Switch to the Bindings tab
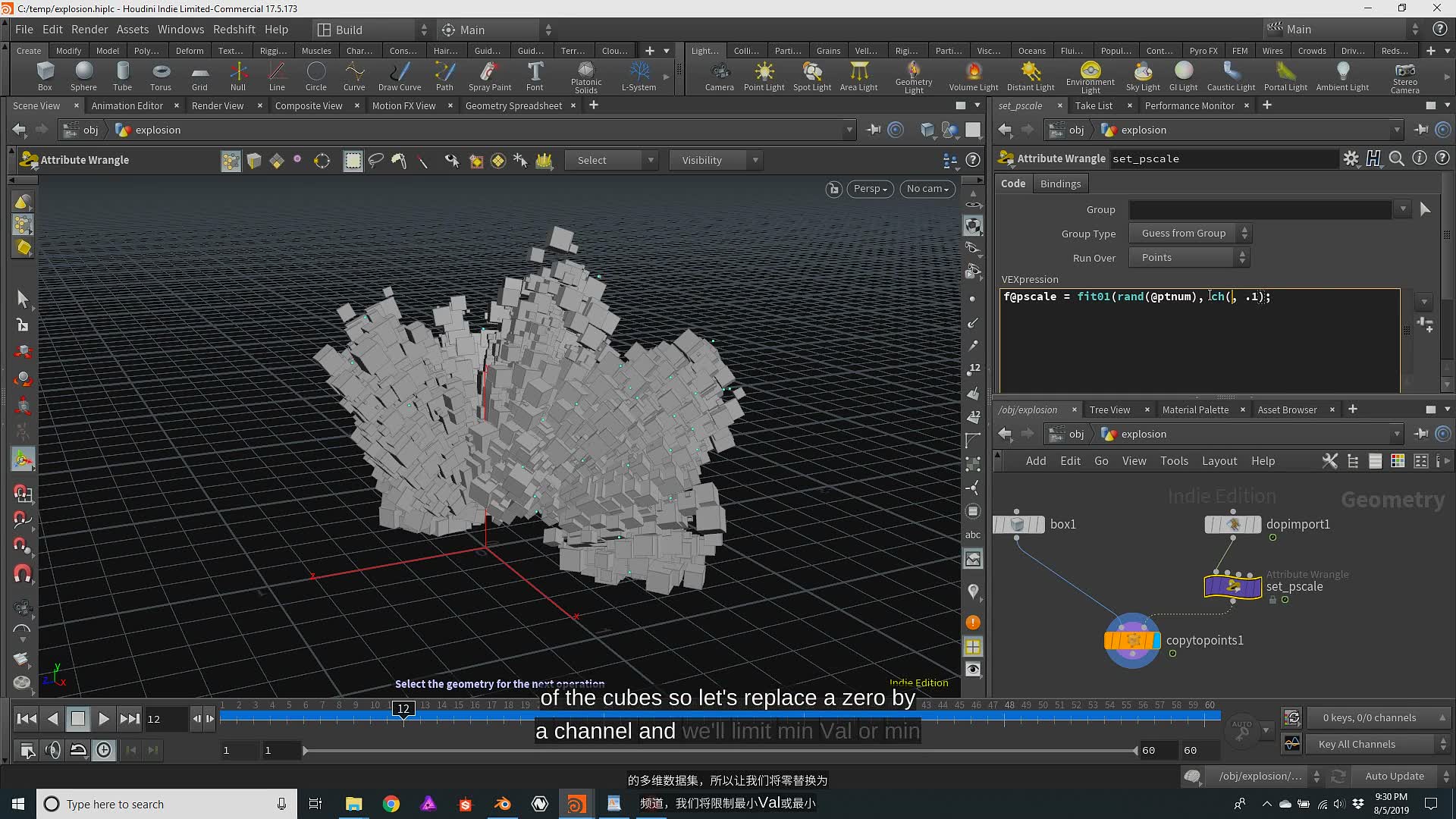The height and width of the screenshot is (819, 1456). [1061, 183]
